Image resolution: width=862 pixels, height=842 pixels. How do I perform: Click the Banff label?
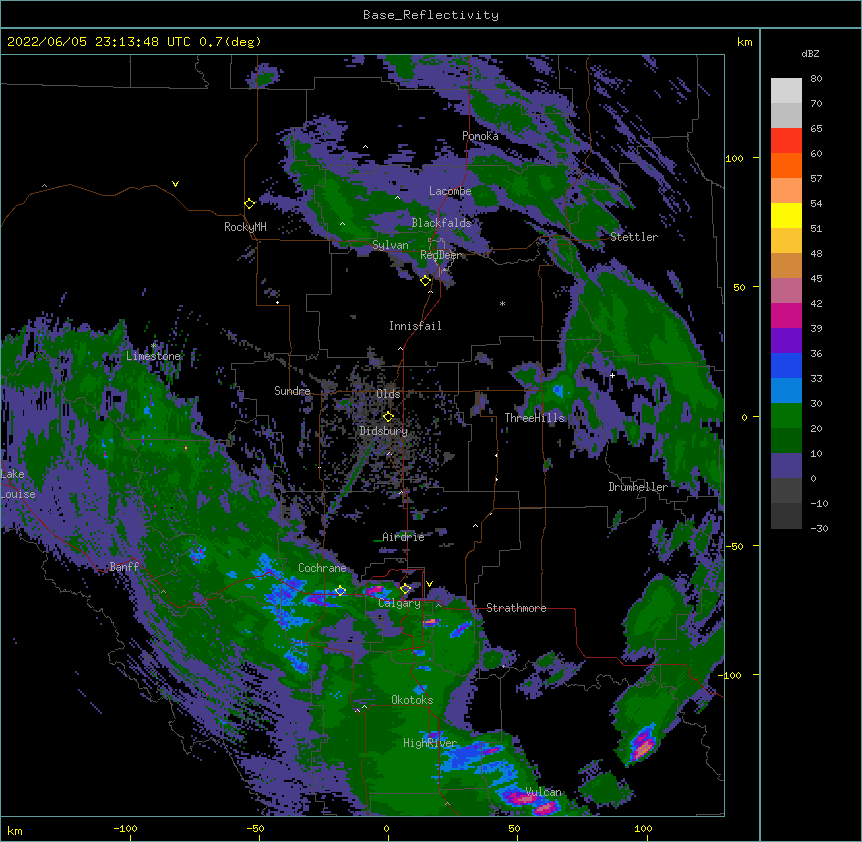click(124, 567)
